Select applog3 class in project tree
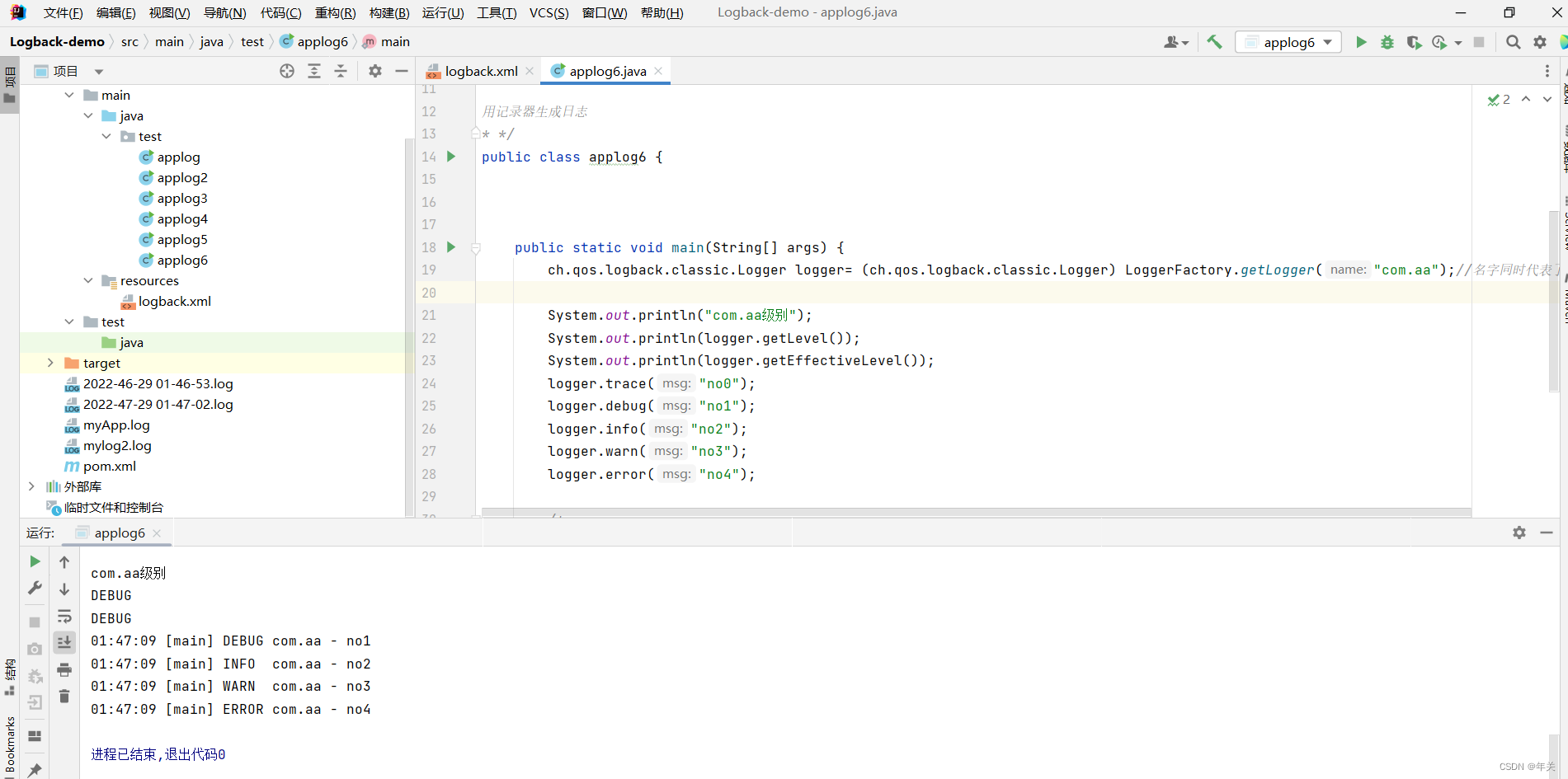The width and height of the screenshot is (1568, 779). 182,198
